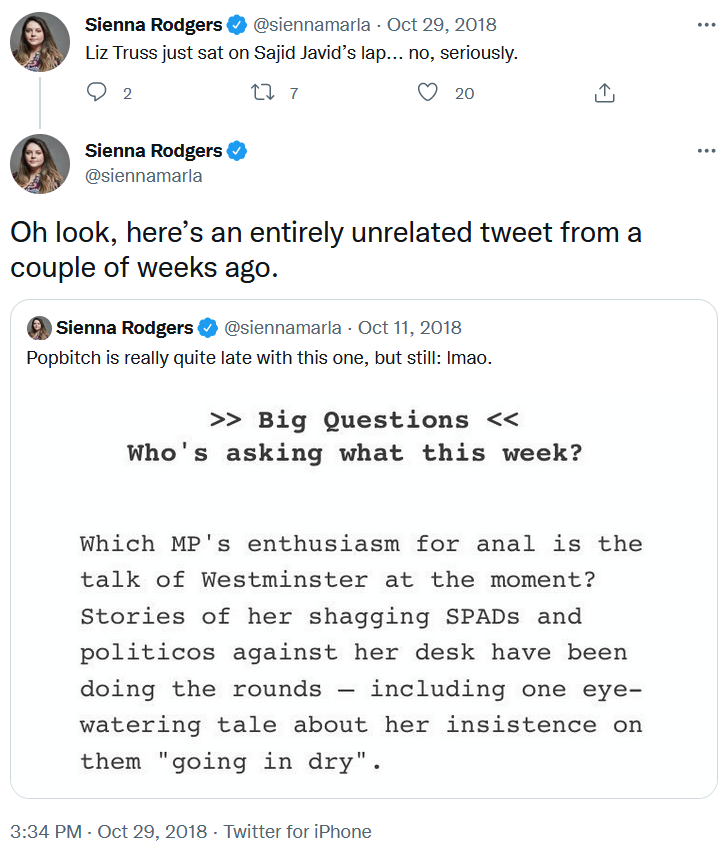Open the profile photo on the first tweet
Viewport: 725px width, 855px height.
tap(40, 42)
